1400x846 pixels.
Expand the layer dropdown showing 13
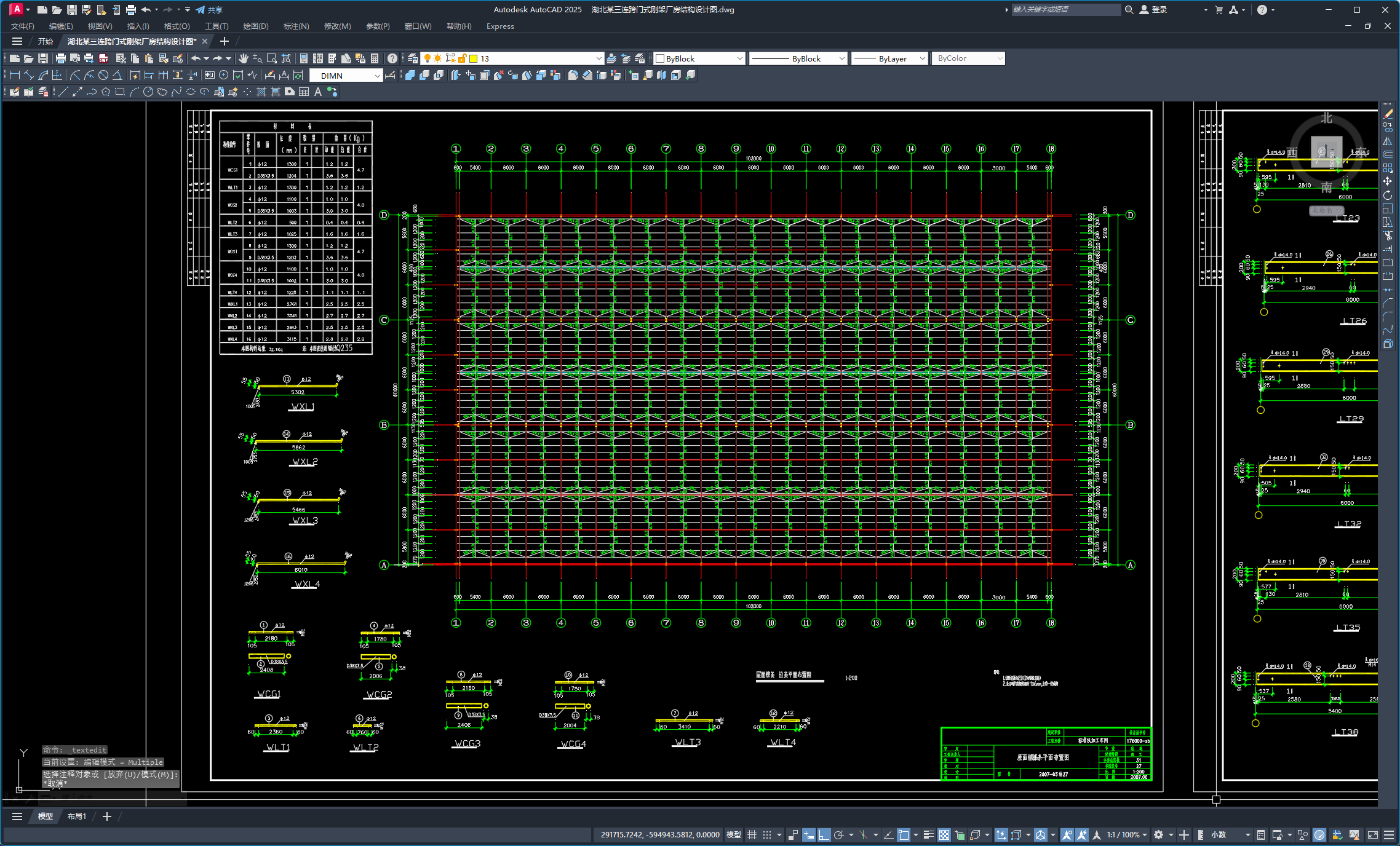[x=599, y=58]
